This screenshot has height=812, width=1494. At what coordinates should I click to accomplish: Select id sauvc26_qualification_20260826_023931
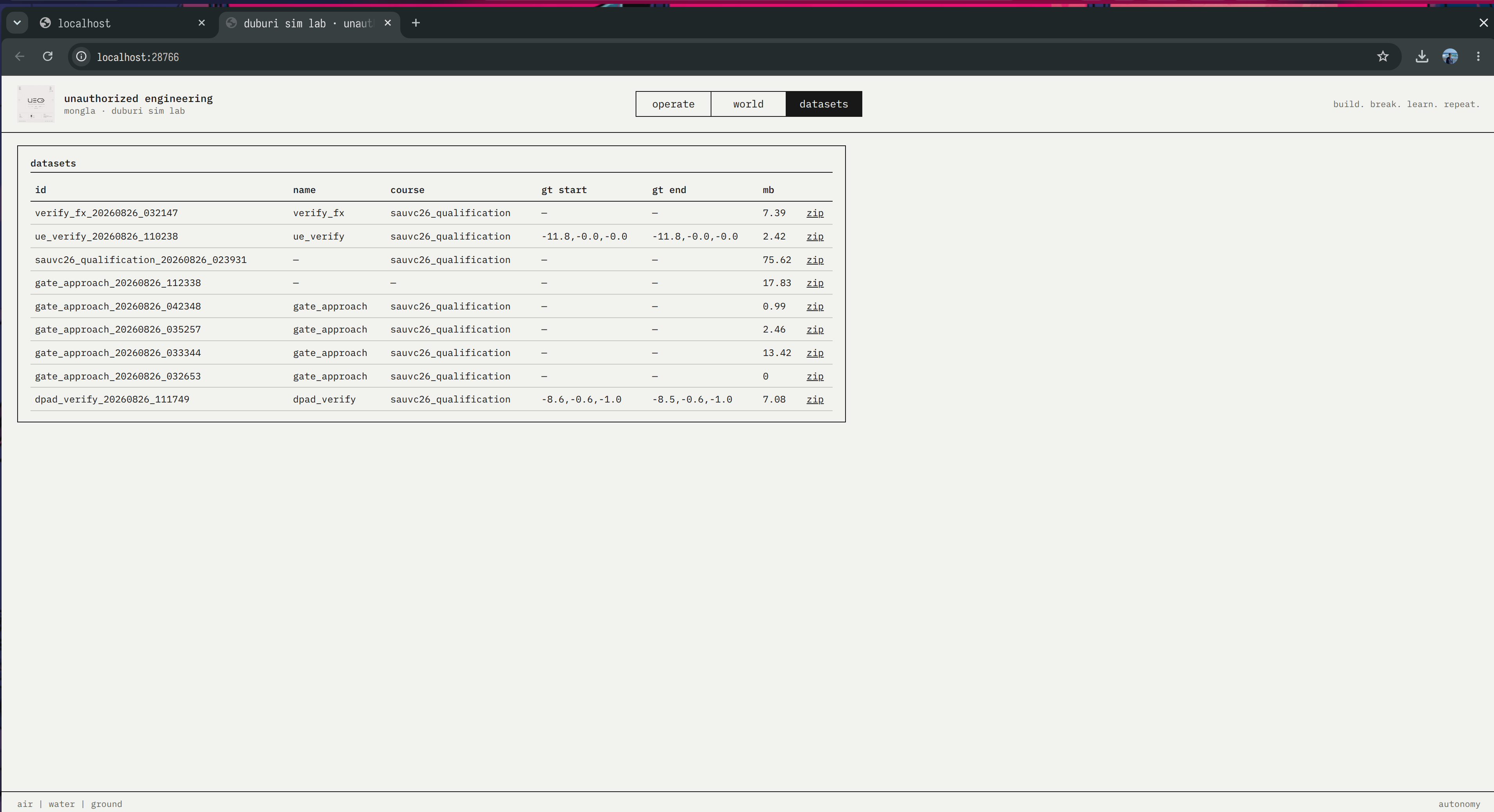pyautogui.click(x=140, y=259)
